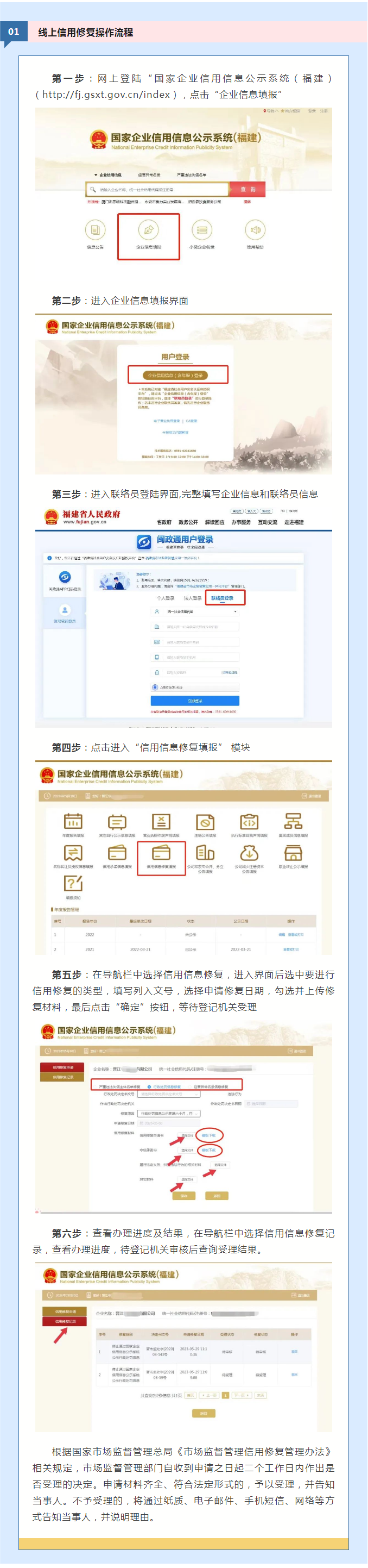368x1568 pixels.
Task: Click the 填报须知 question mark icon
Action: pos(73,883)
